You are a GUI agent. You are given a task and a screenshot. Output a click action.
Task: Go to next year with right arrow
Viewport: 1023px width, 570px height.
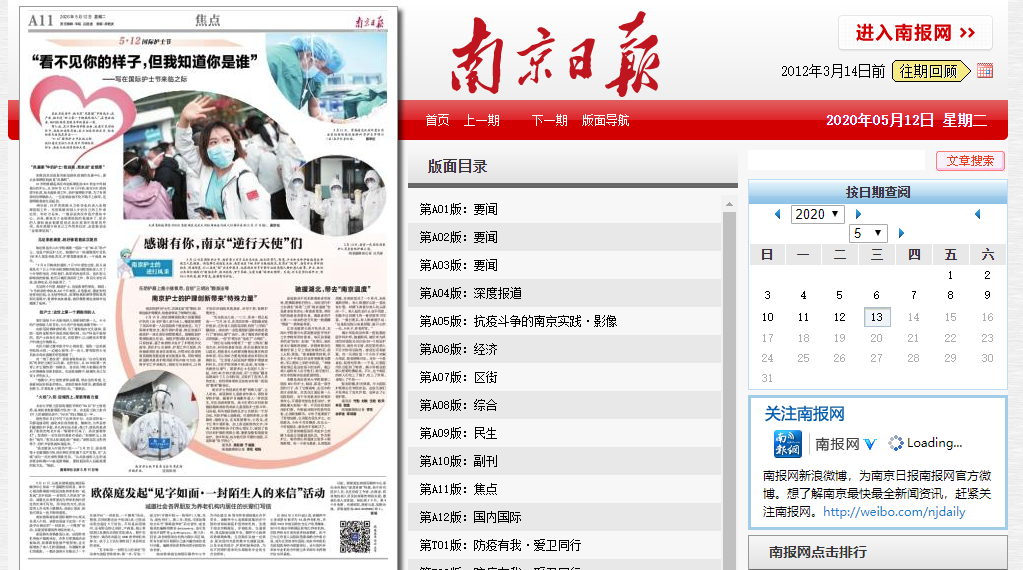coord(859,214)
